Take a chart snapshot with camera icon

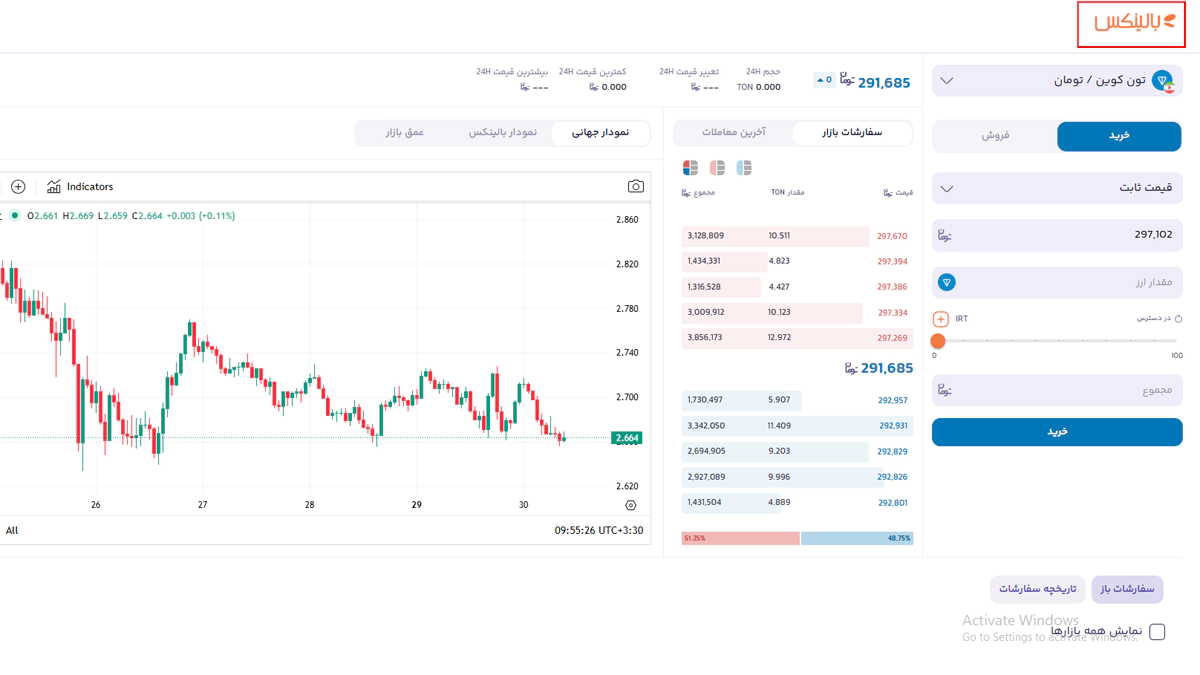pos(635,187)
